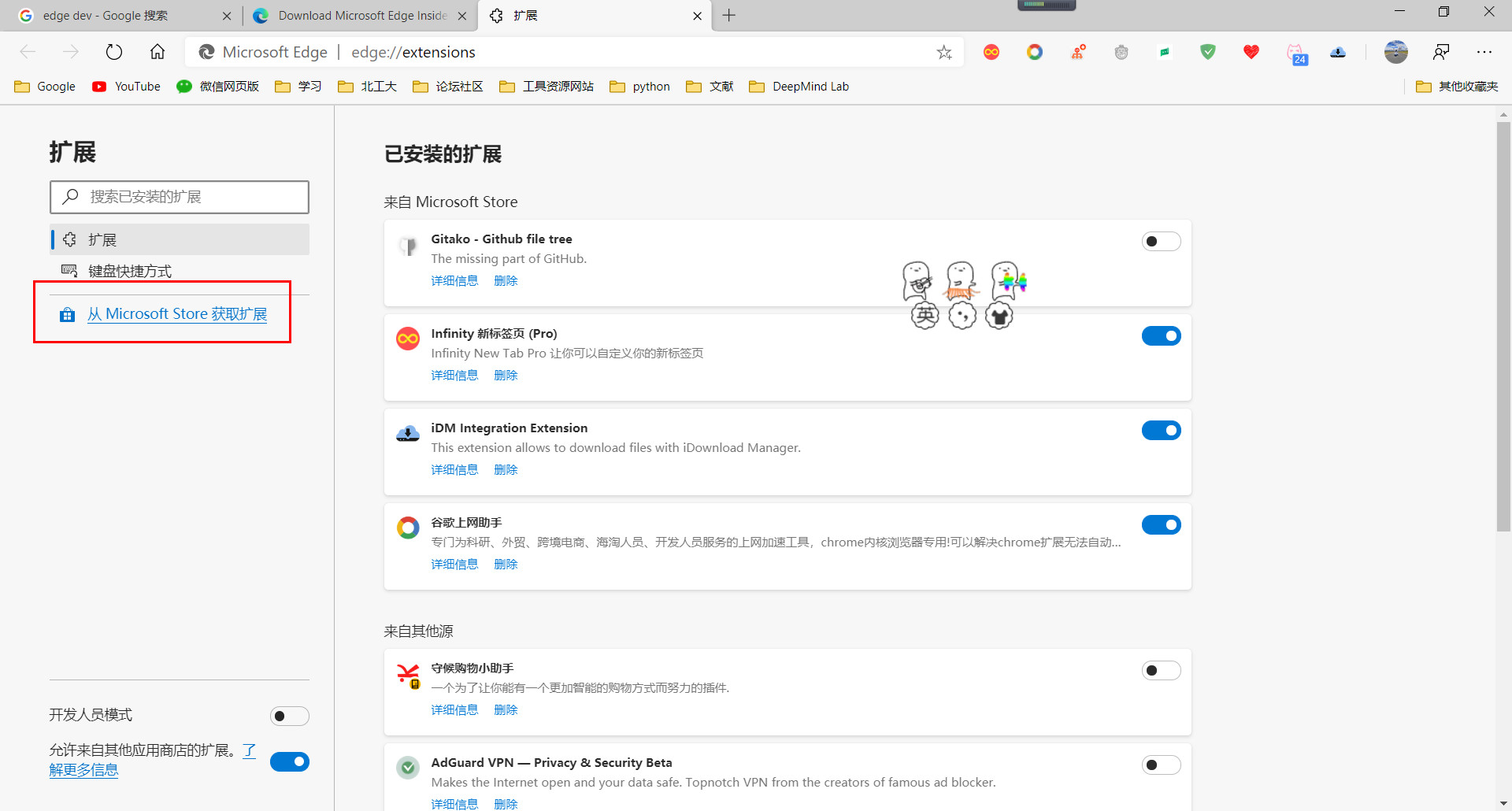Open 详细信息 for 守候购物小助手
This screenshot has width=1512, height=811.
pyautogui.click(x=454, y=710)
